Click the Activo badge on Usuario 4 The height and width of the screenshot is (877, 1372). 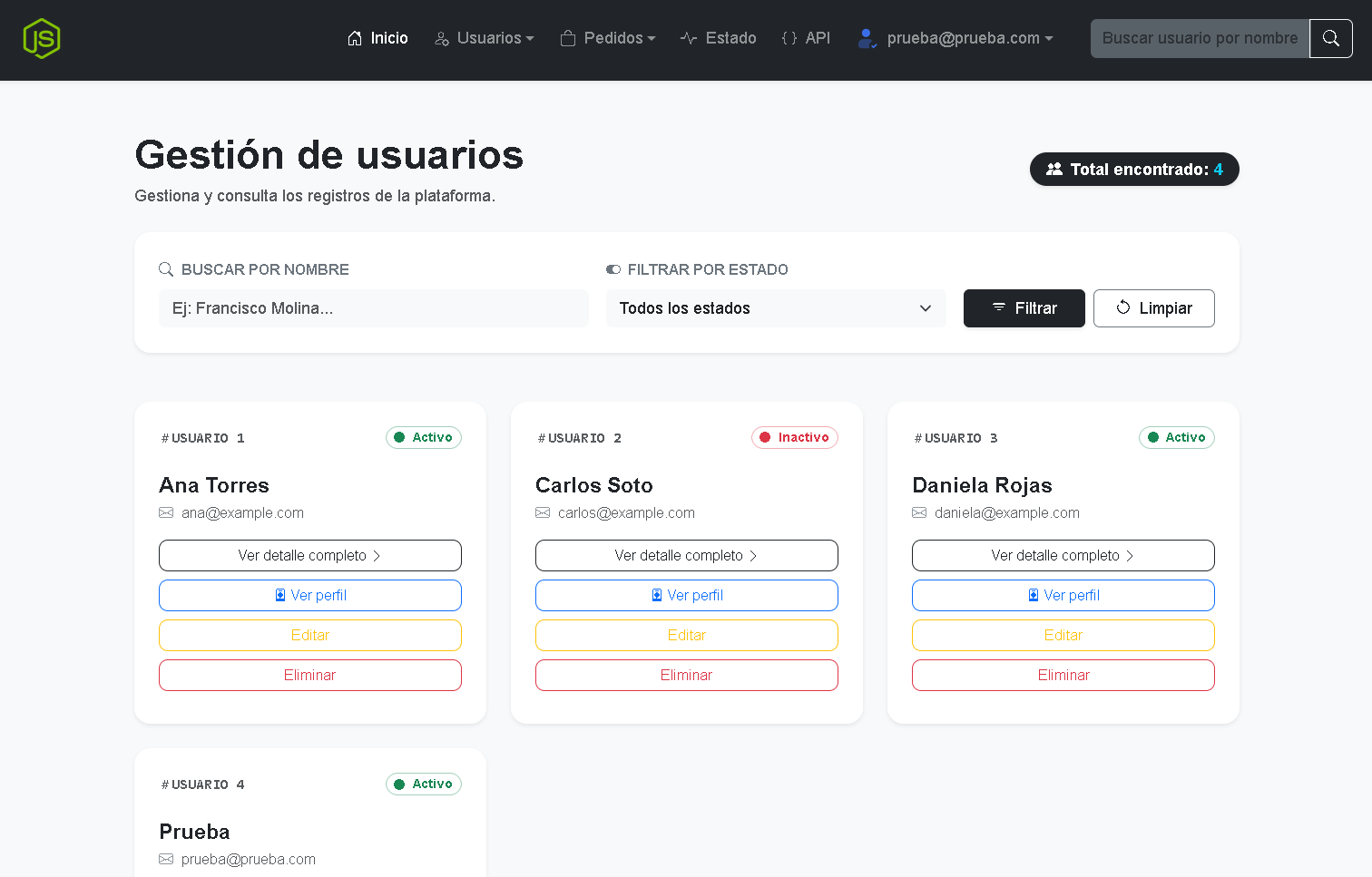click(424, 784)
